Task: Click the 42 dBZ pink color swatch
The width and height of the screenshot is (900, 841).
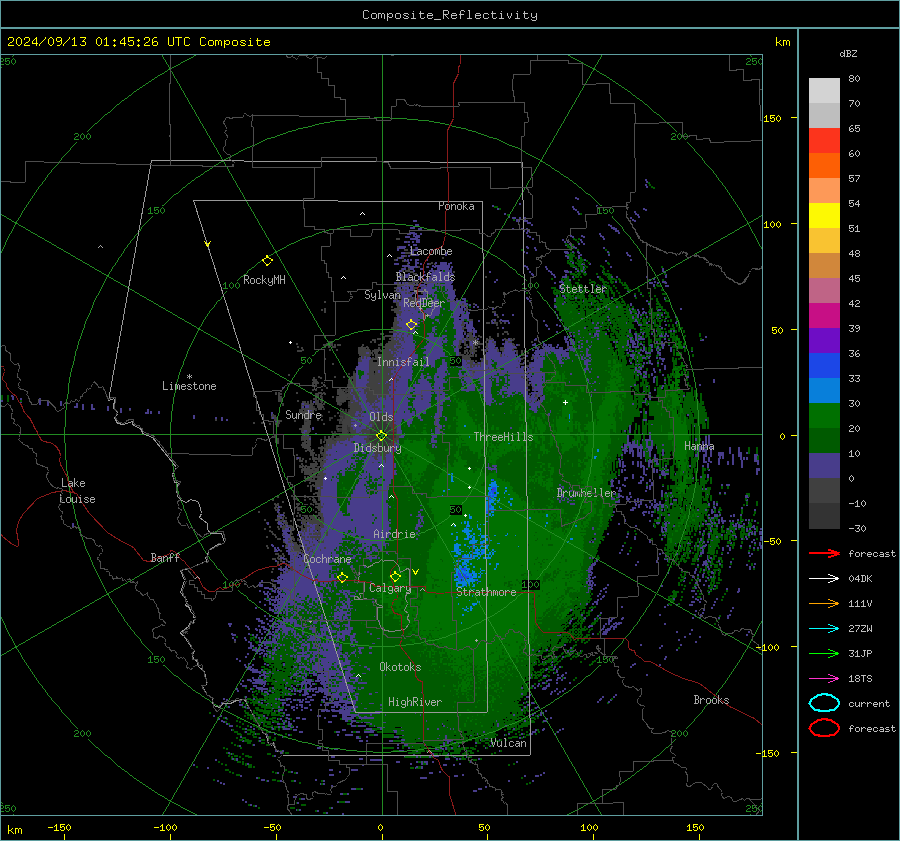Action: (824, 316)
